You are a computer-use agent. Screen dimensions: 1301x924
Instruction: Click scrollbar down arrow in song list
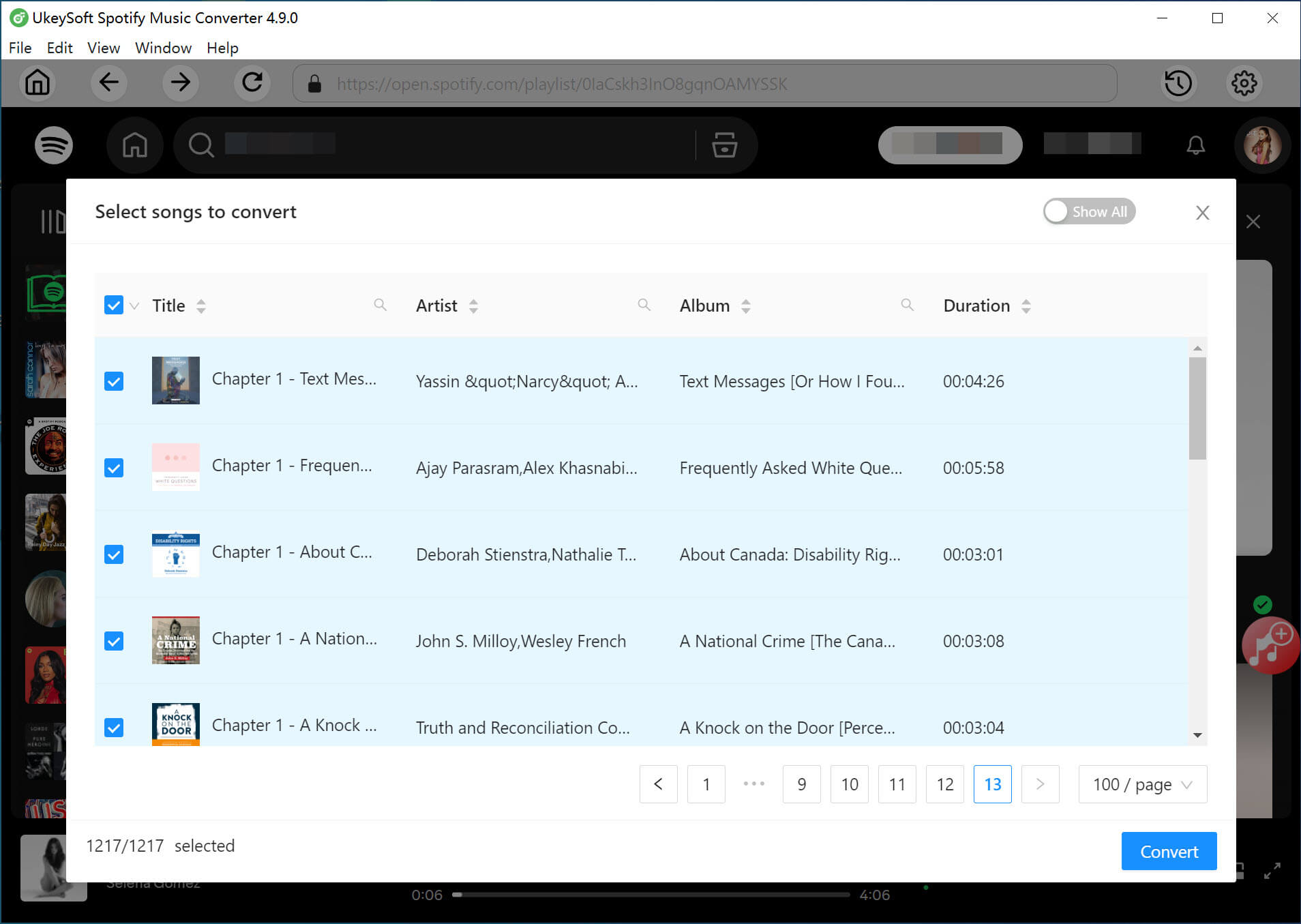[1197, 735]
